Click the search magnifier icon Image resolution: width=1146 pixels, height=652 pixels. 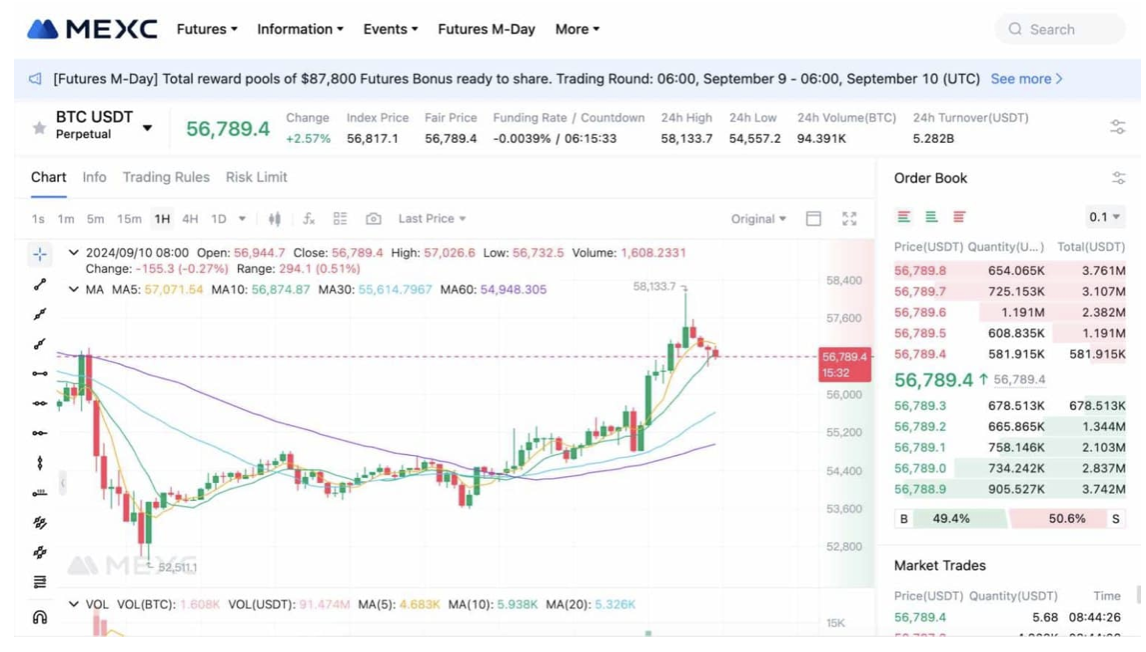(1015, 29)
